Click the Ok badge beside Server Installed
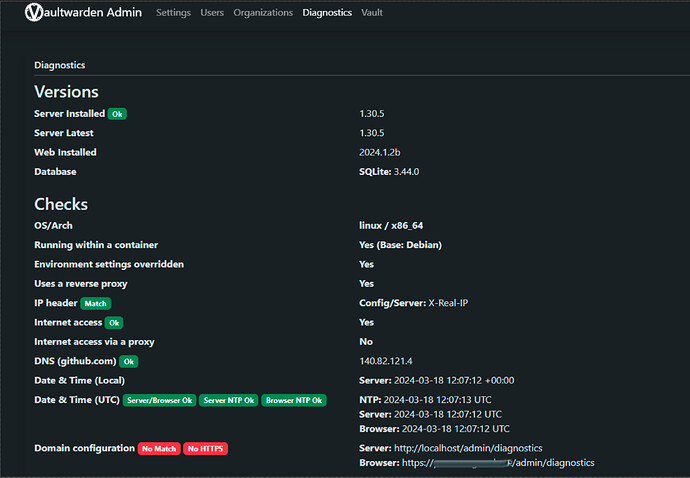The height and width of the screenshot is (478, 690). [117, 114]
